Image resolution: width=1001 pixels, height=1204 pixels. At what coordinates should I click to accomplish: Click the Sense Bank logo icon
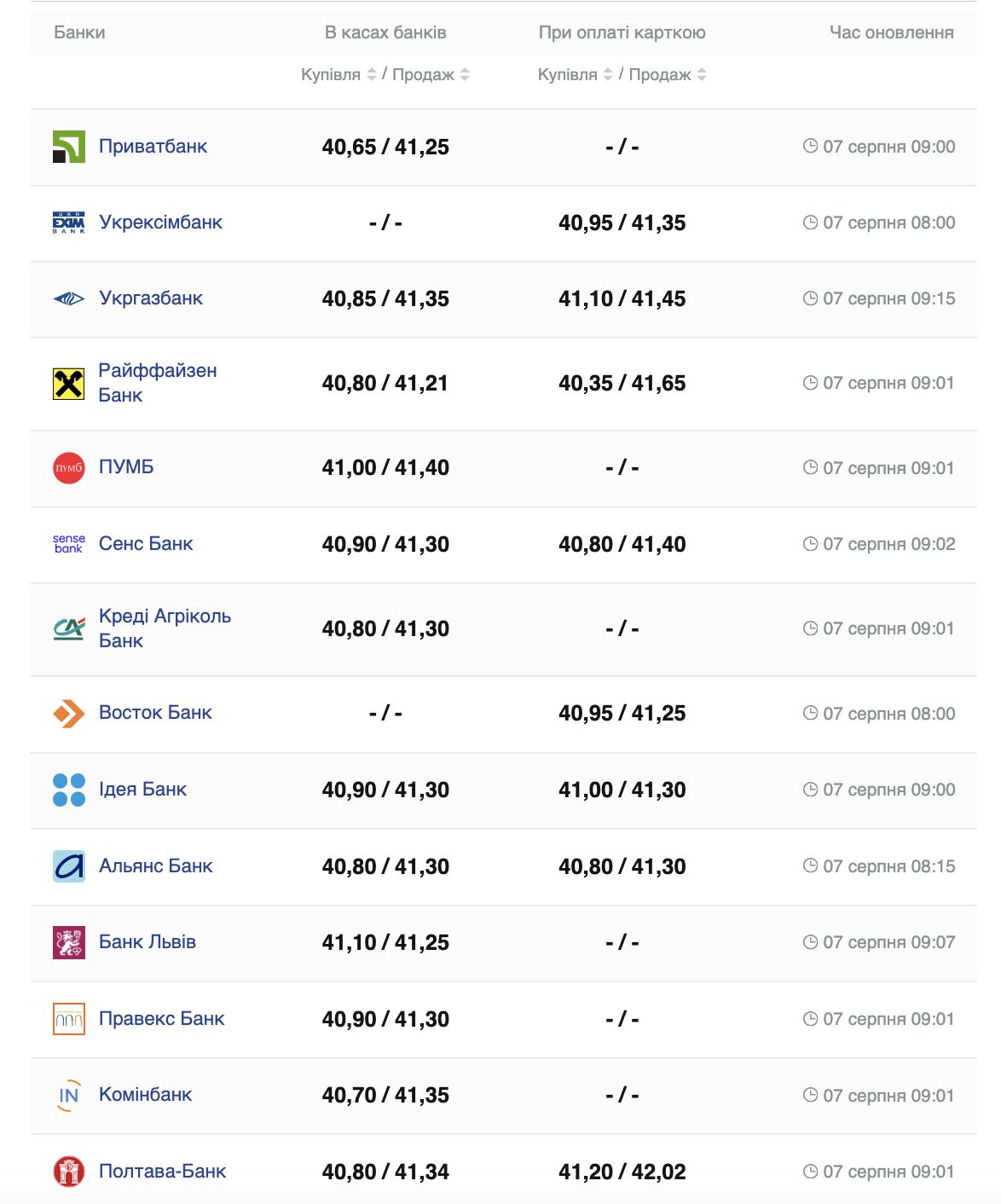68,544
